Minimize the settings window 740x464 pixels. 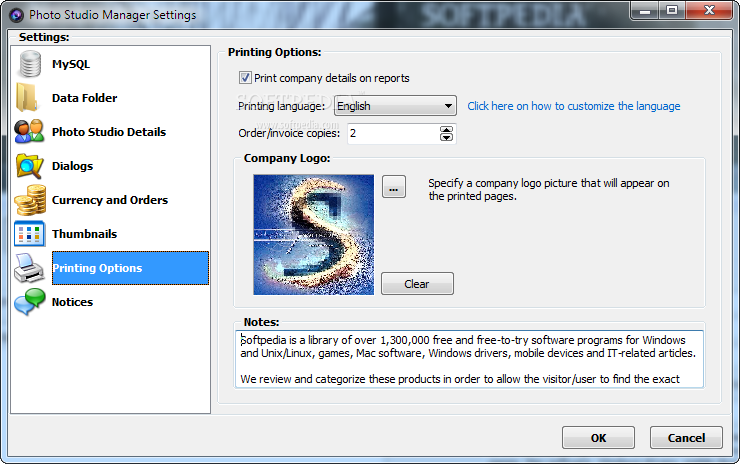(x=645, y=10)
